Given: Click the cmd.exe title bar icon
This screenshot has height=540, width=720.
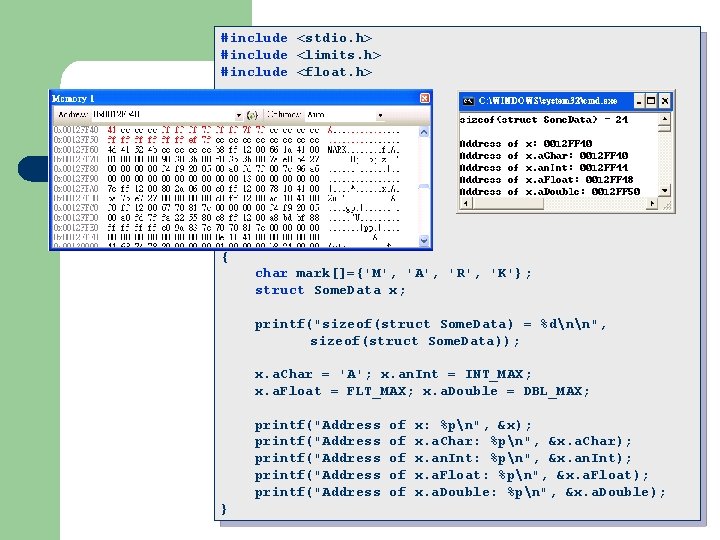Looking at the screenshot, I should click(x=468, y=101).
